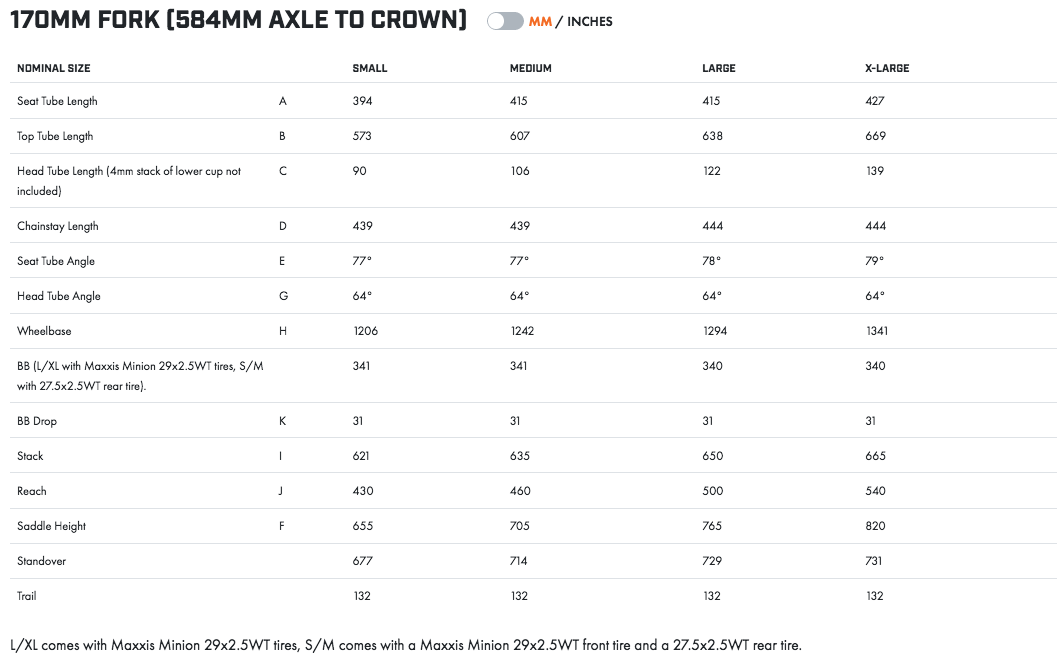Select the Large wheelbase value 1294
This screenshot has height=668, width=1057.
[x=716, y=331]
